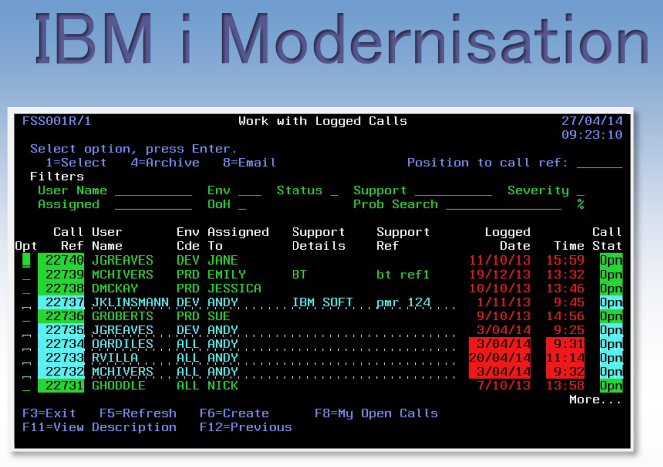Screen dimensions: 663x467
Task: Click program name FSS001R/1
Action: [57, 121]
